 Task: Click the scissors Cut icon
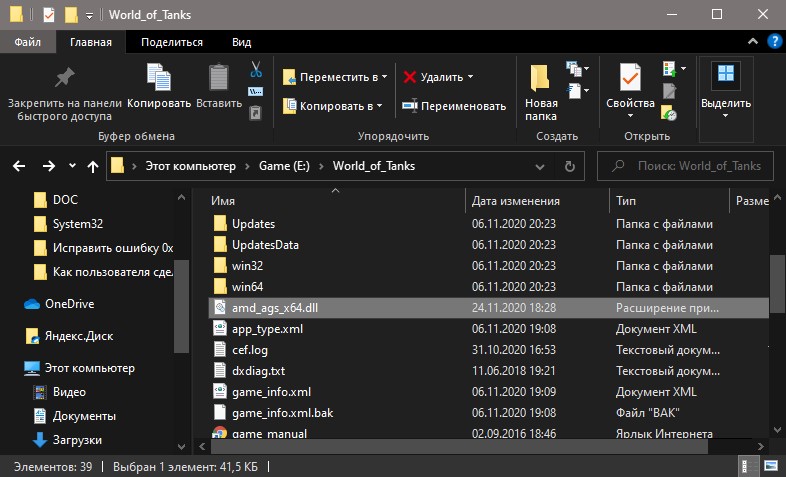[x=256, y=69]
